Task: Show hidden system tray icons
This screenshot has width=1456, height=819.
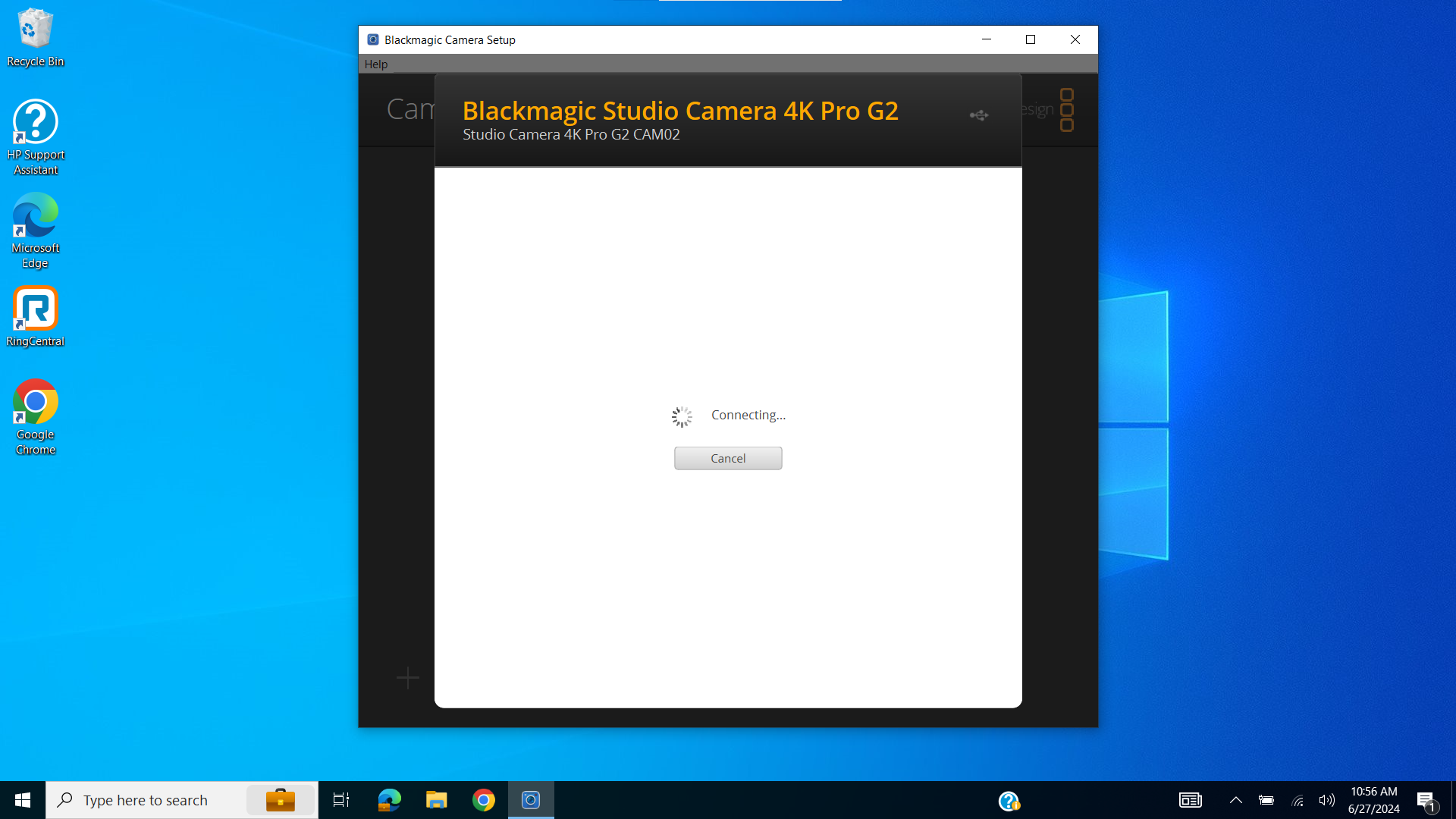Action: pyautogui.click(x=1236, y=800)
